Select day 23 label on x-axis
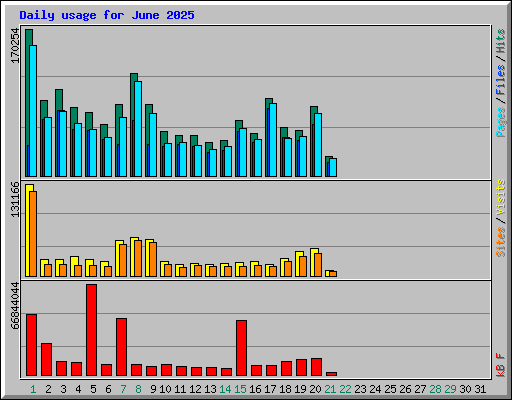 pyautogui.click(x=360, y=389)
